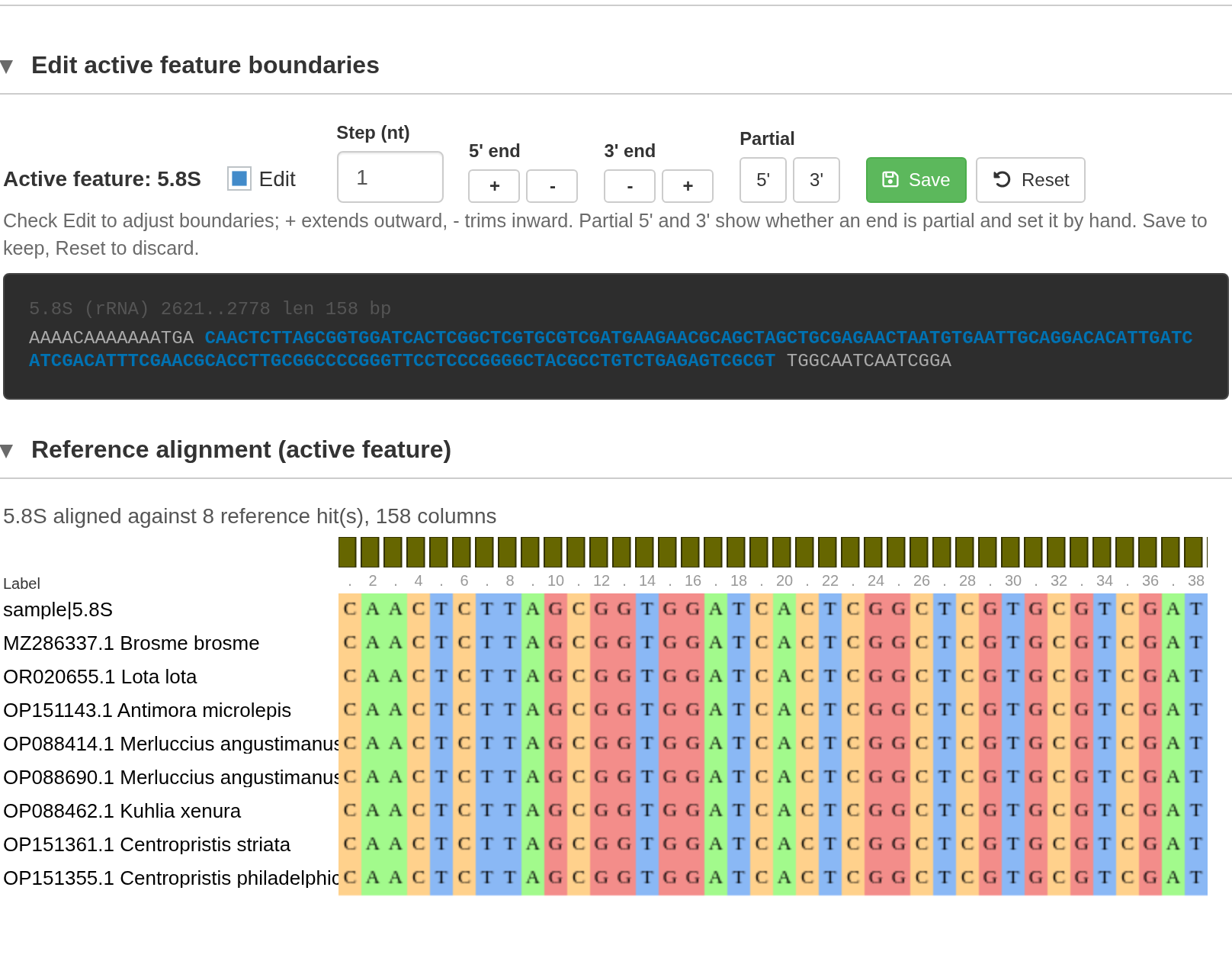Click the circular arrow icon on Reset
The image size is (1232, 958).
[x=1002, y=179]
